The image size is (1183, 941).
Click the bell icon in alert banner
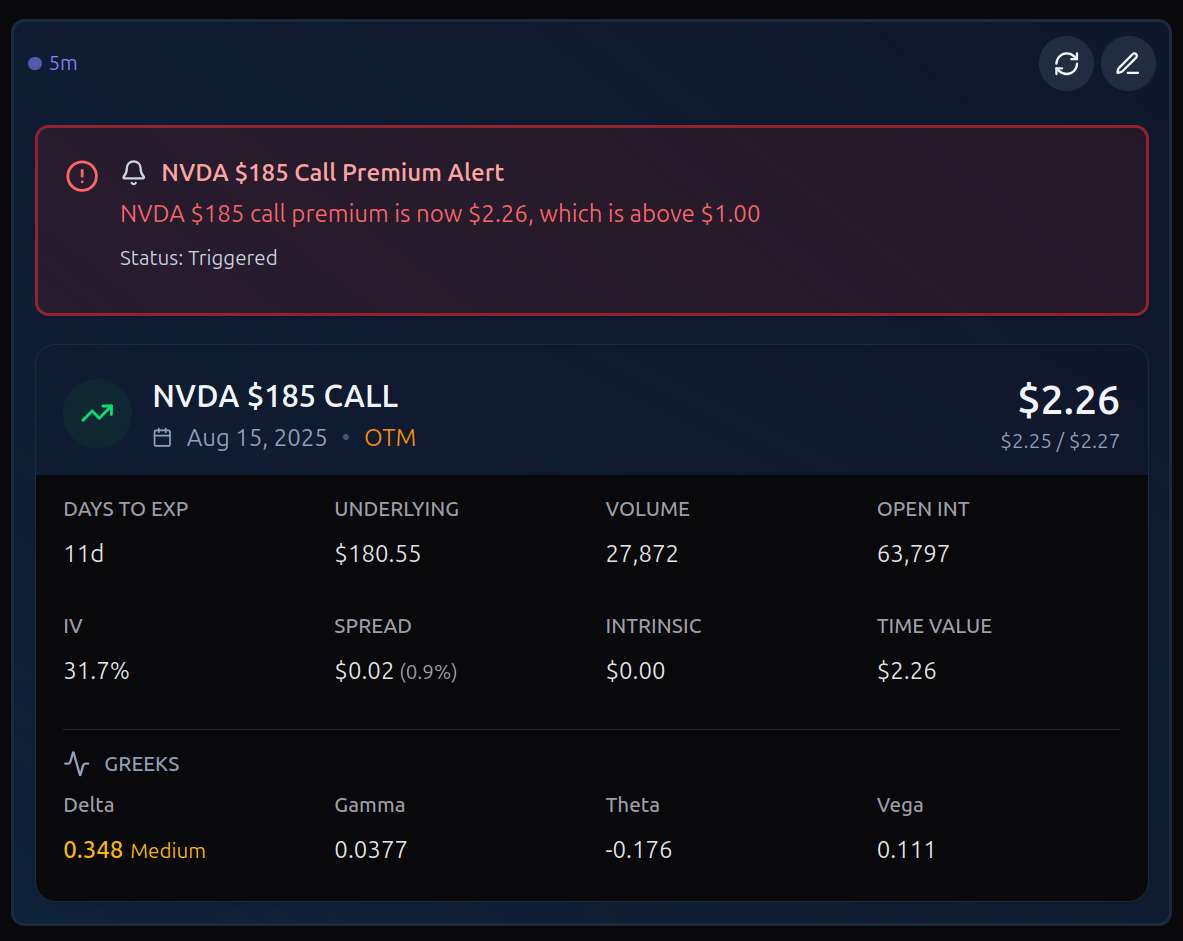pos(134,173)
